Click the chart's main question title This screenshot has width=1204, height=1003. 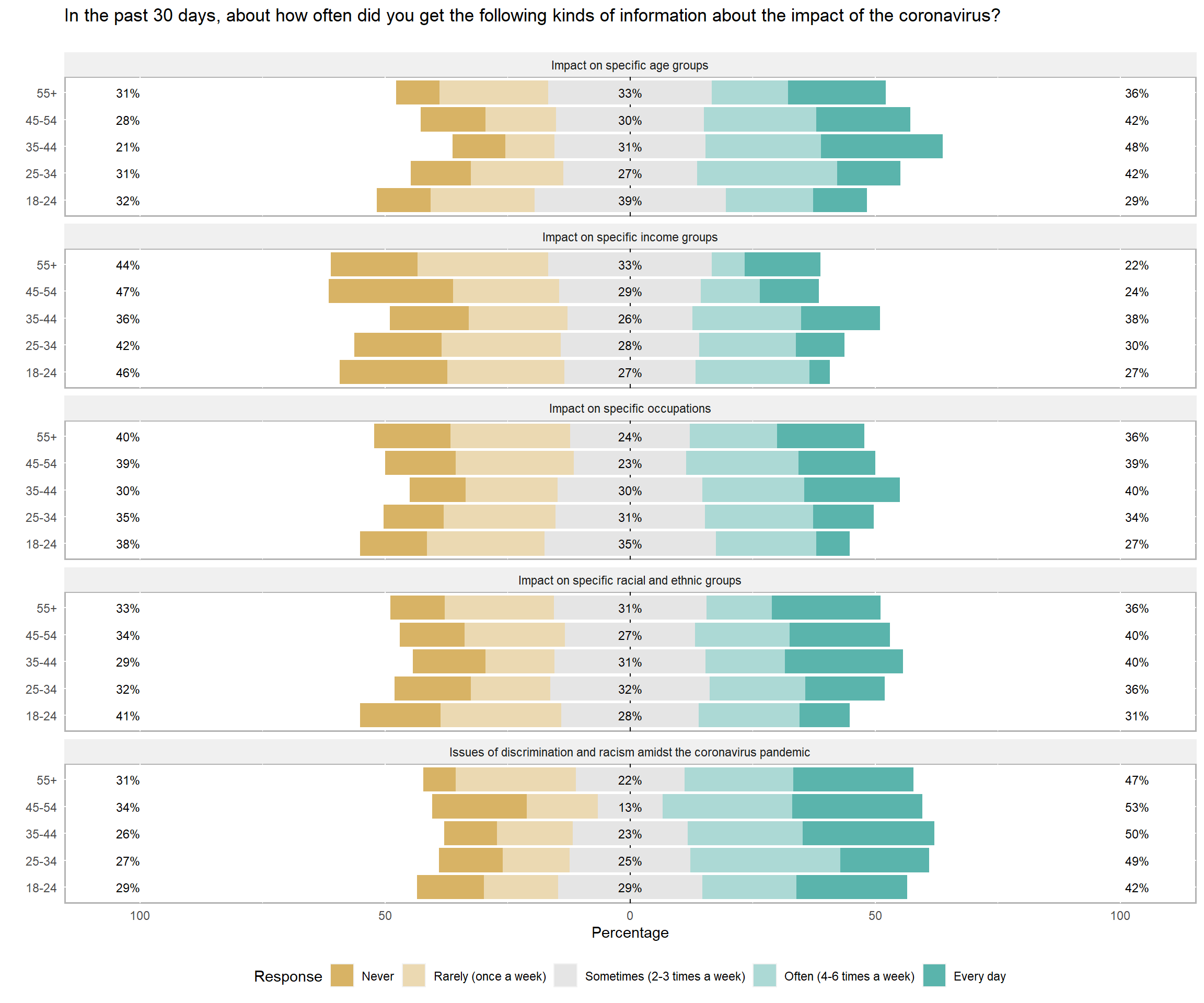tap(531, 16)
